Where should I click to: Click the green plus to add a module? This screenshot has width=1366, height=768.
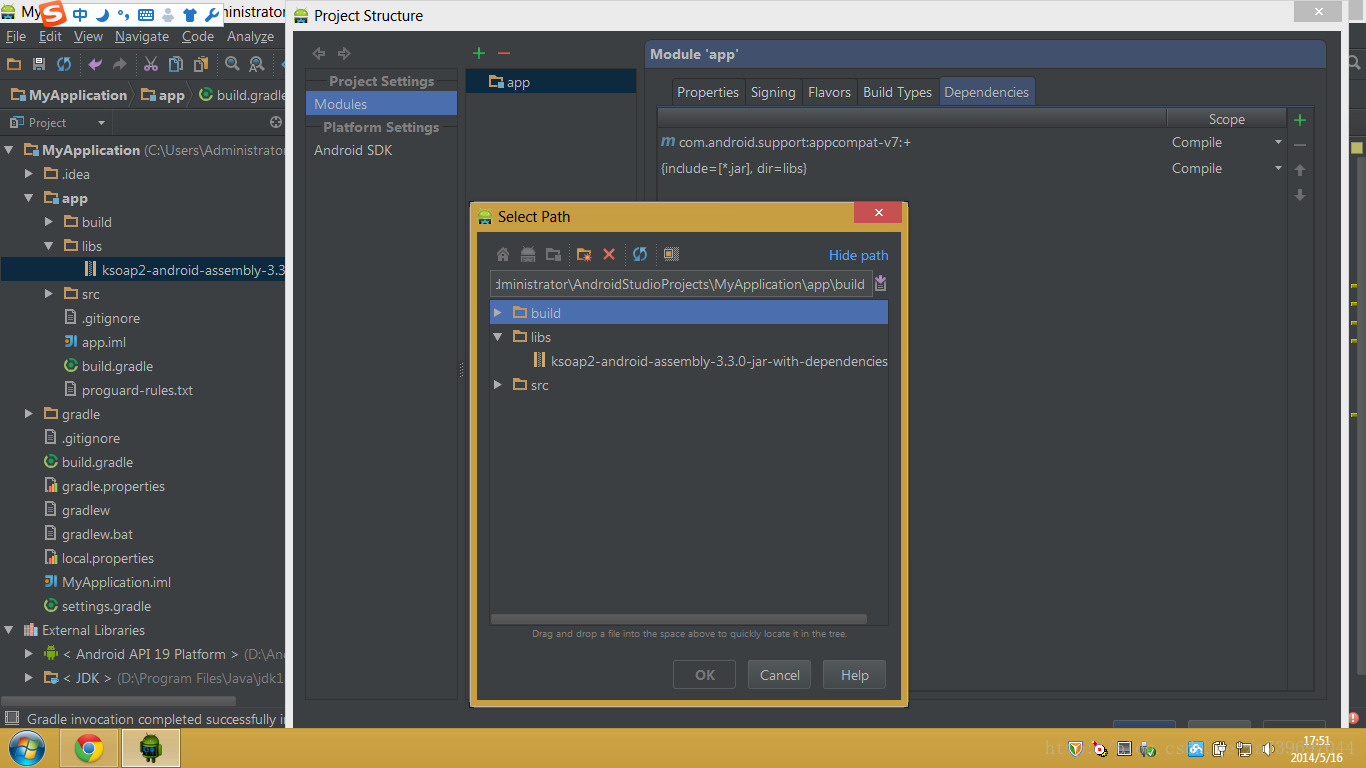tap(479, 53)
